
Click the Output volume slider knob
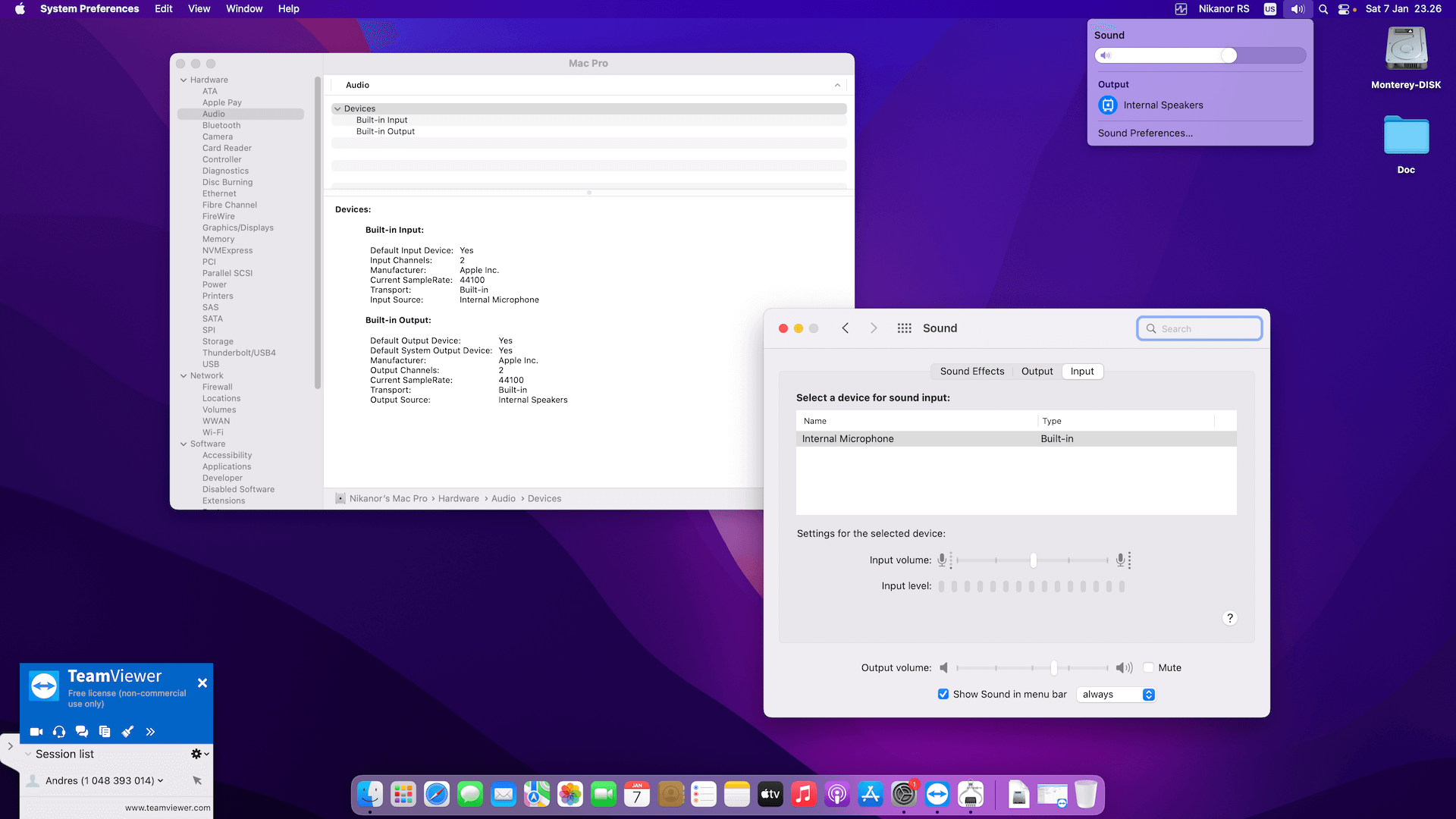click(1053, 668)
